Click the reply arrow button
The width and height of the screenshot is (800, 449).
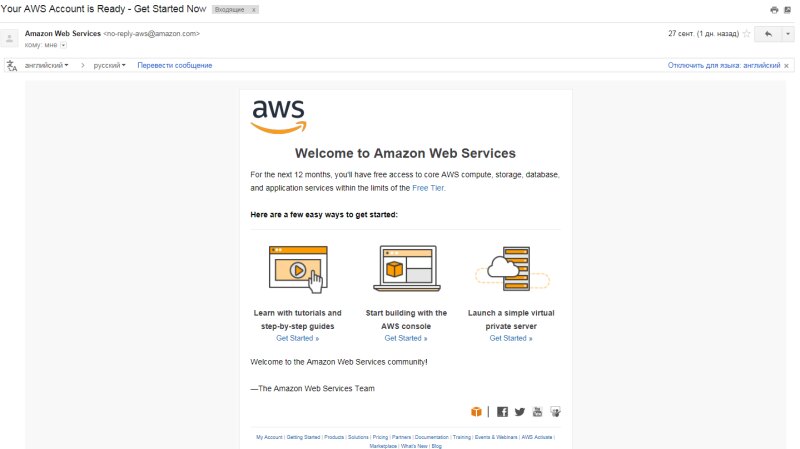click(768, 34)
